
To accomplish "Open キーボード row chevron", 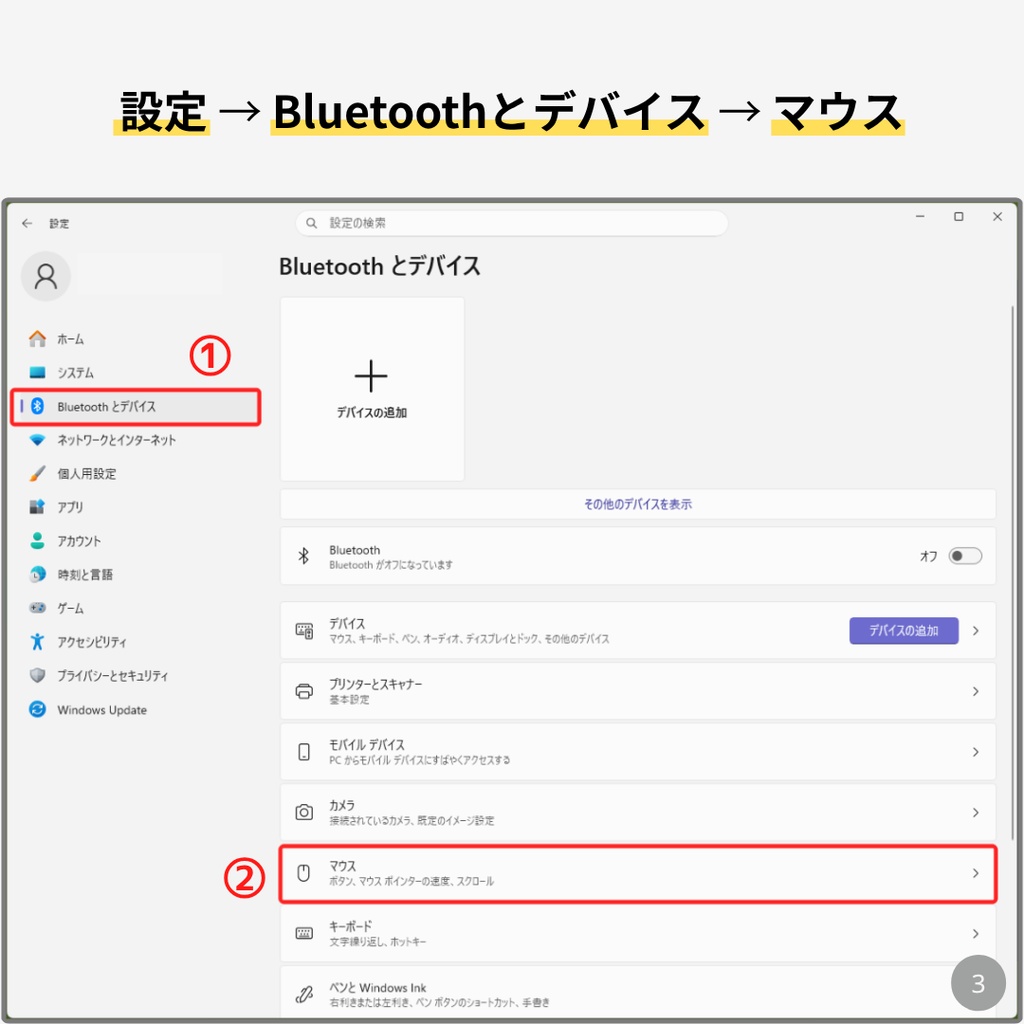I will coord(976,934).
